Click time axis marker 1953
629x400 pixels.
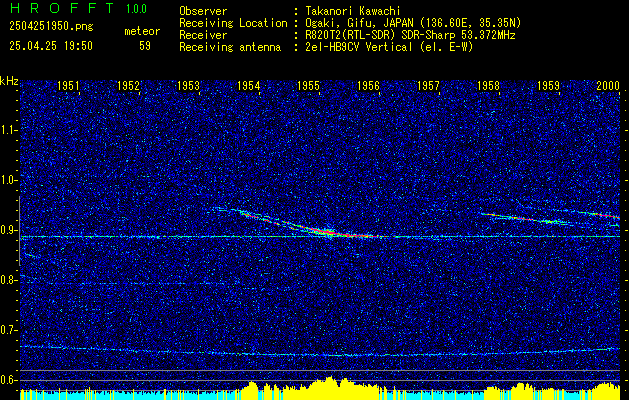click(x=188, y=85)
